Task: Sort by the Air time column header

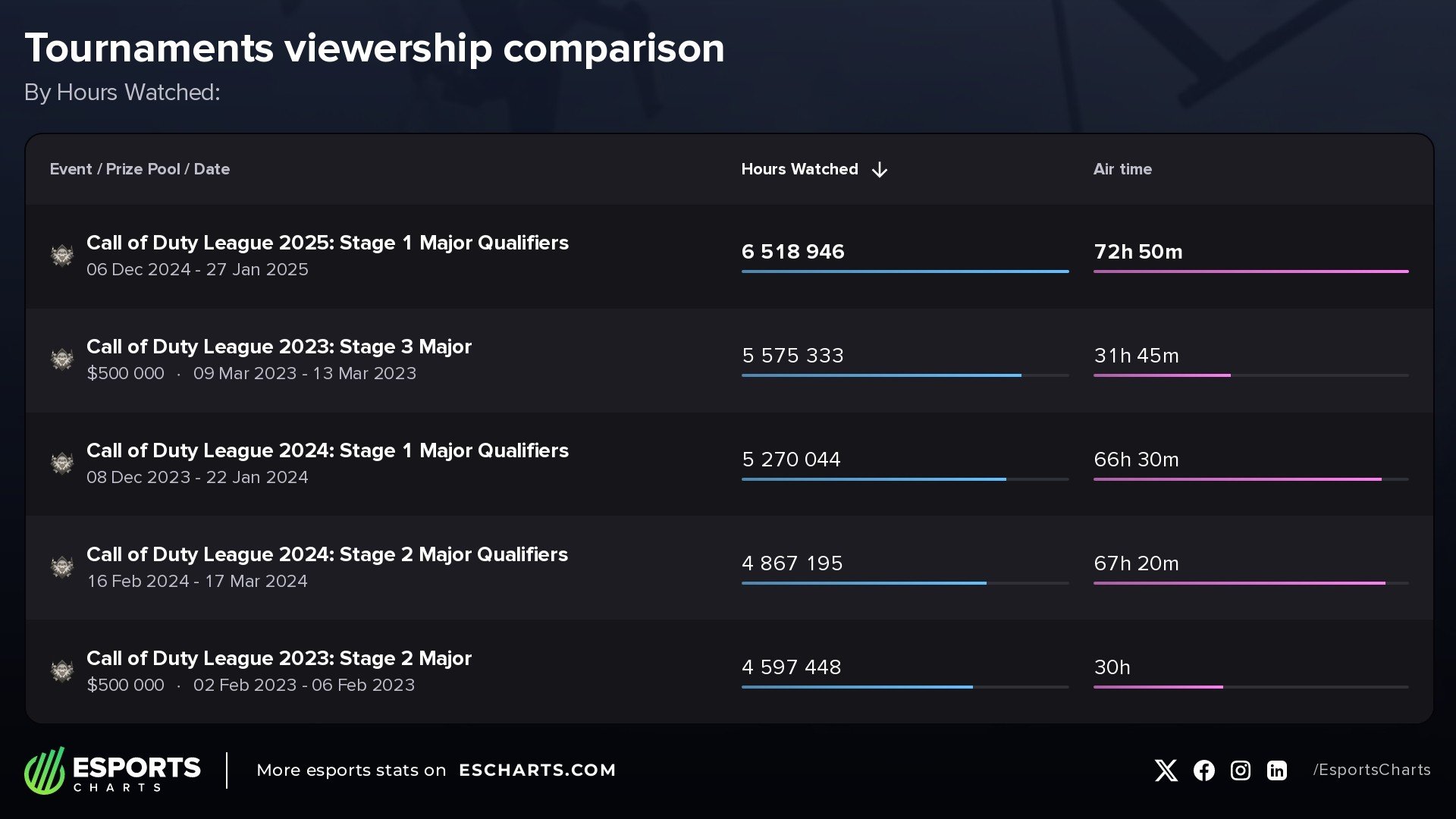Action: [x=1122, y=169]
